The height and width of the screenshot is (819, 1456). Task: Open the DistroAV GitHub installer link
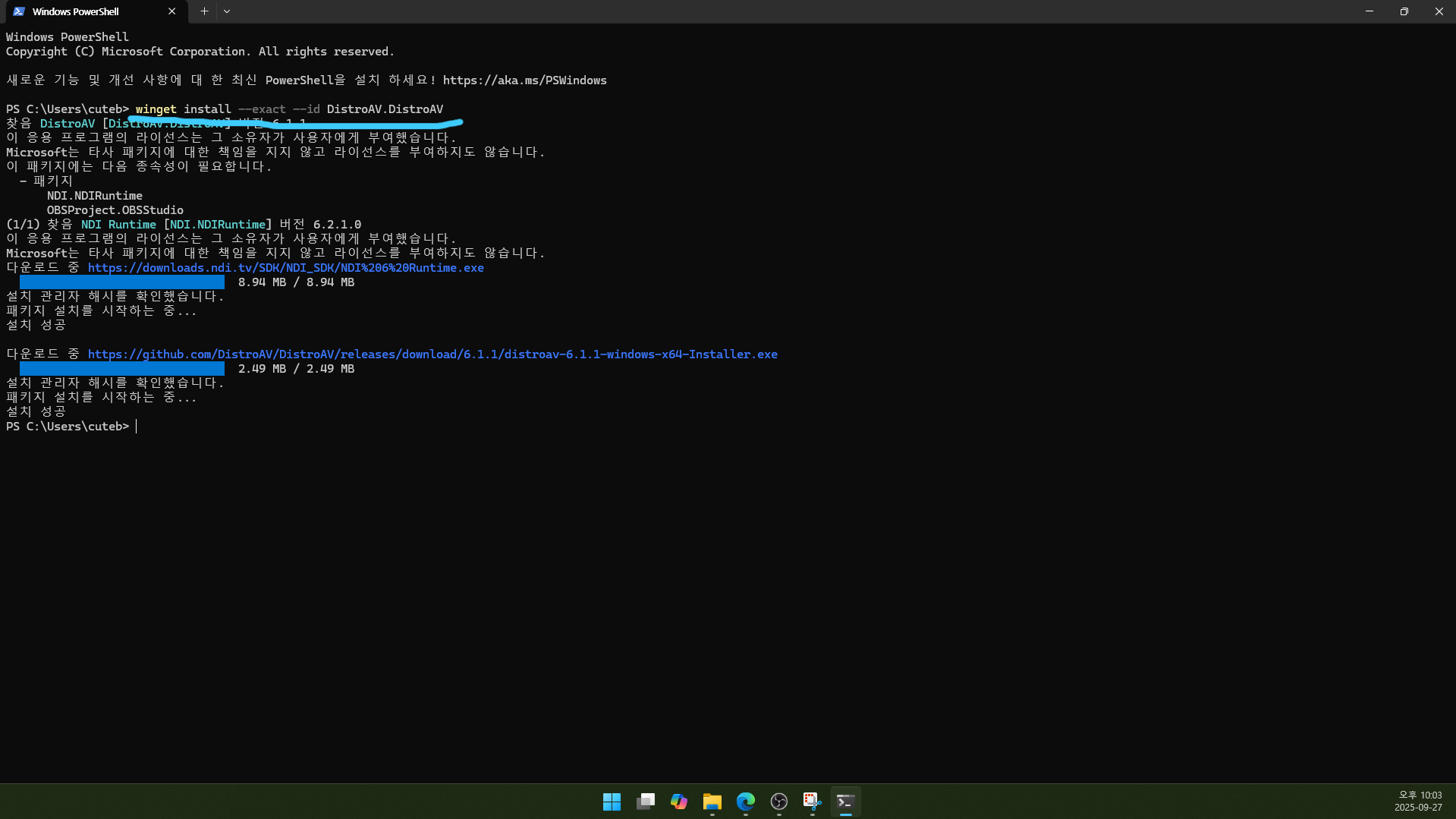tap(432, 354)
